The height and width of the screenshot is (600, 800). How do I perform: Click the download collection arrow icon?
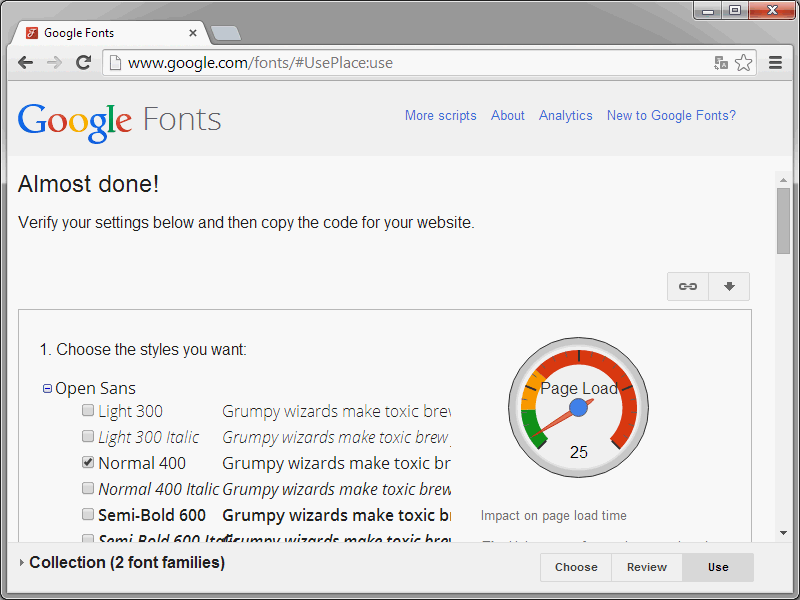click(729, 287)
